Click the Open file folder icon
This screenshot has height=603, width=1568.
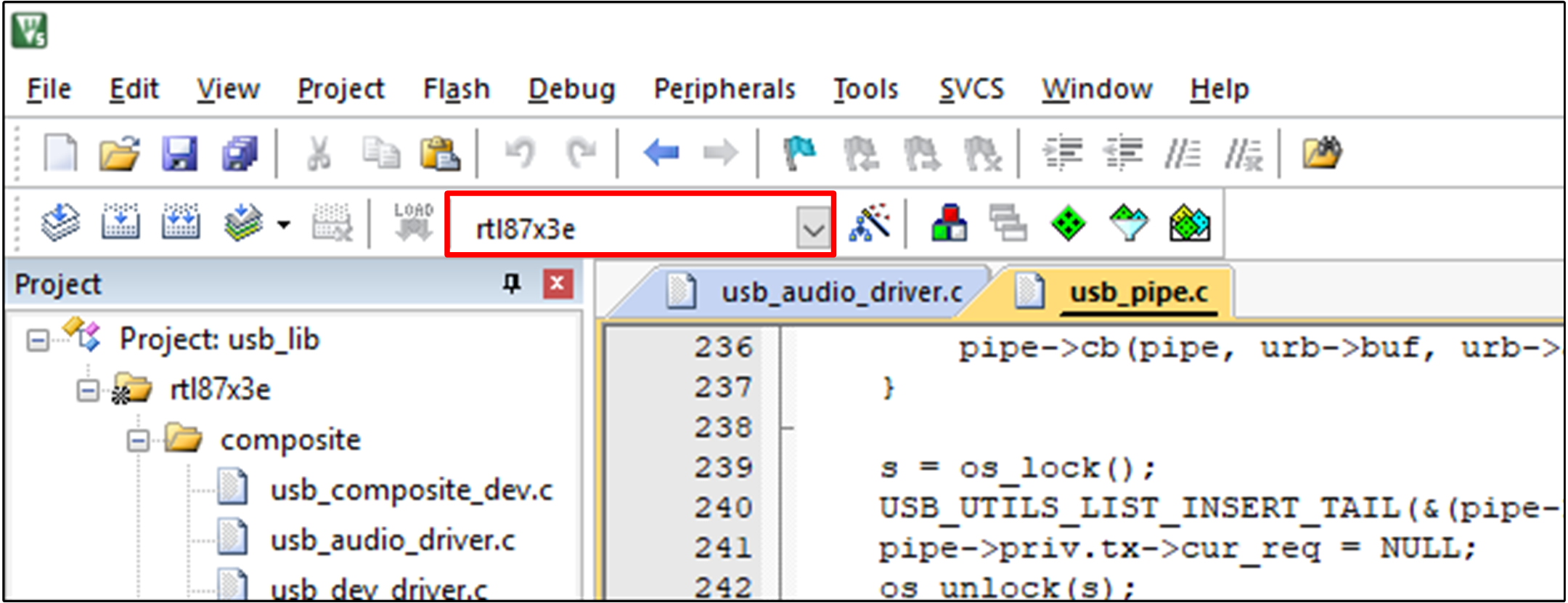pos(120,153)
